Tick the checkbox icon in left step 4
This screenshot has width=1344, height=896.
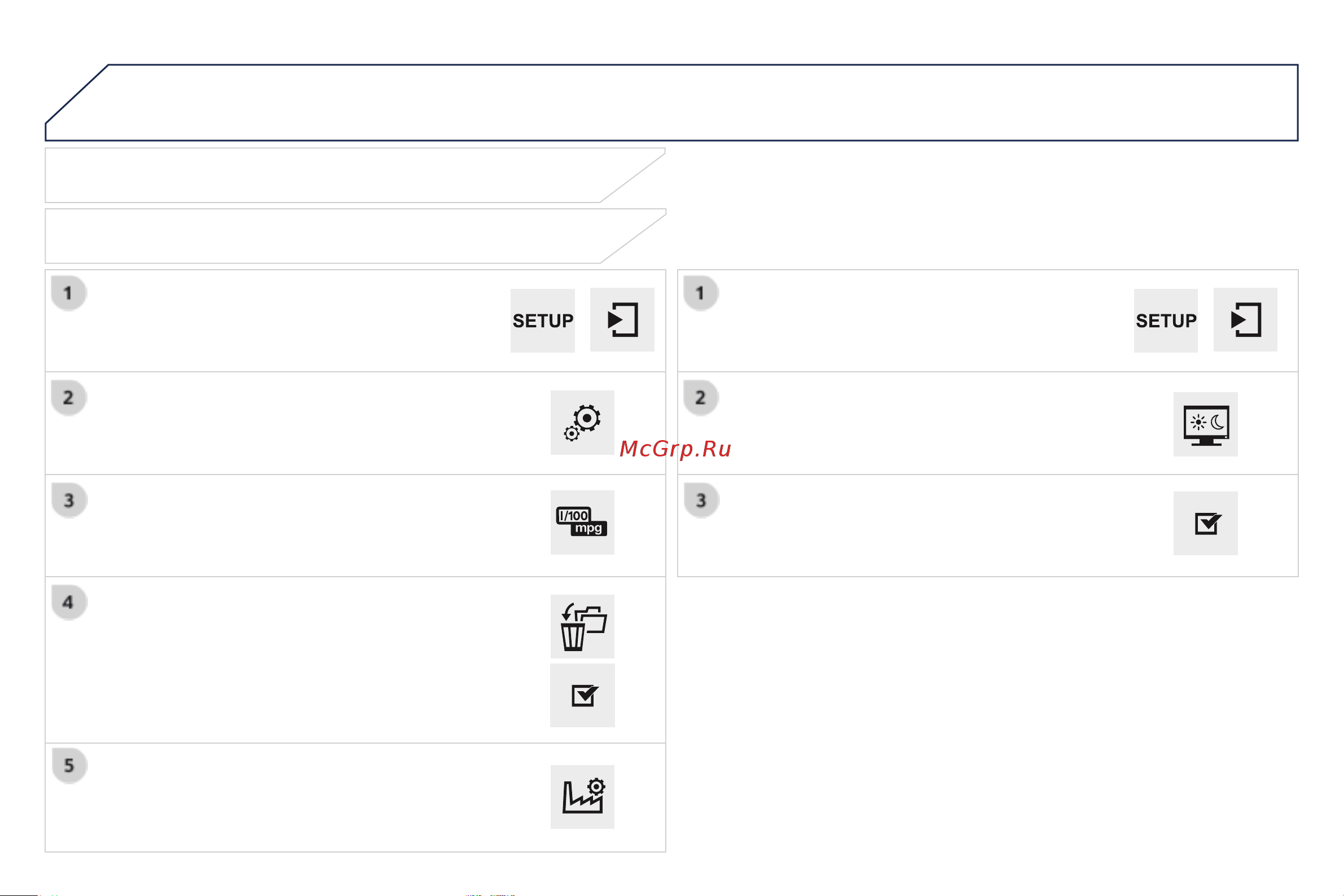[582, 695]
